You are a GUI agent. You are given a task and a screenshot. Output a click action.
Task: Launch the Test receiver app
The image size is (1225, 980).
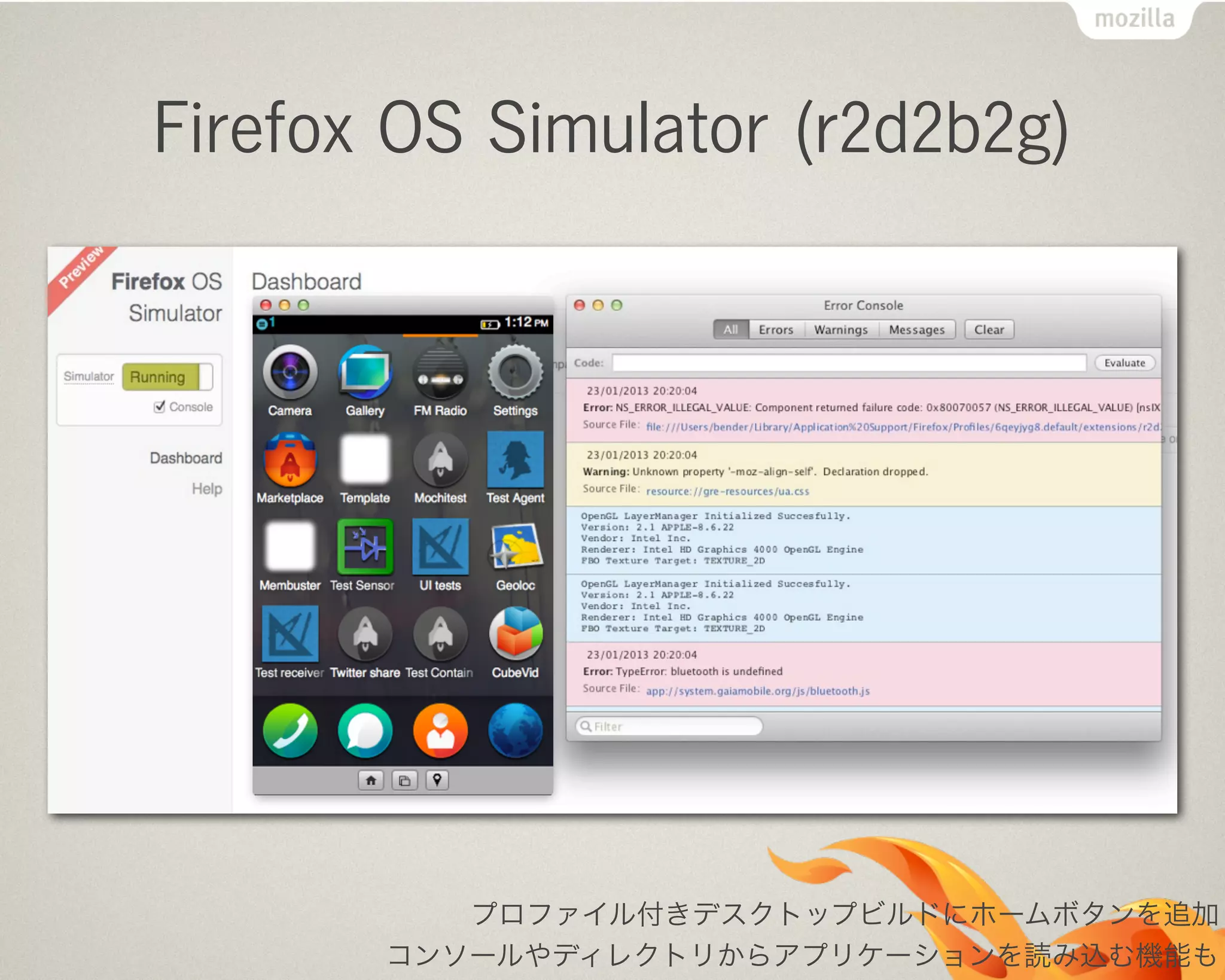click(x=290, y=634)
